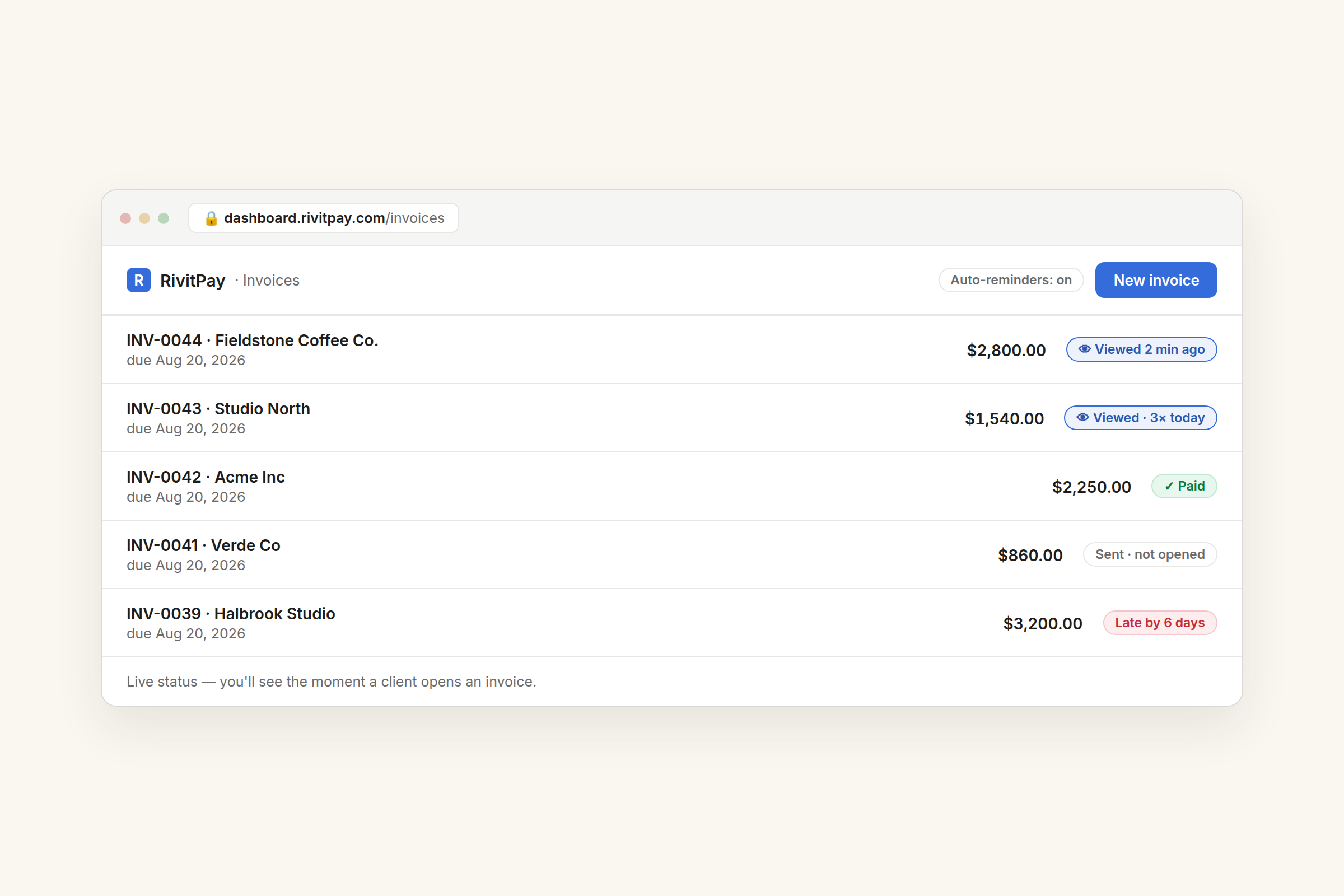Image resolution: width=1344 pixels, height=896 pixels.
Task: Click the RivitPay brand name
Action: point(193,281)
